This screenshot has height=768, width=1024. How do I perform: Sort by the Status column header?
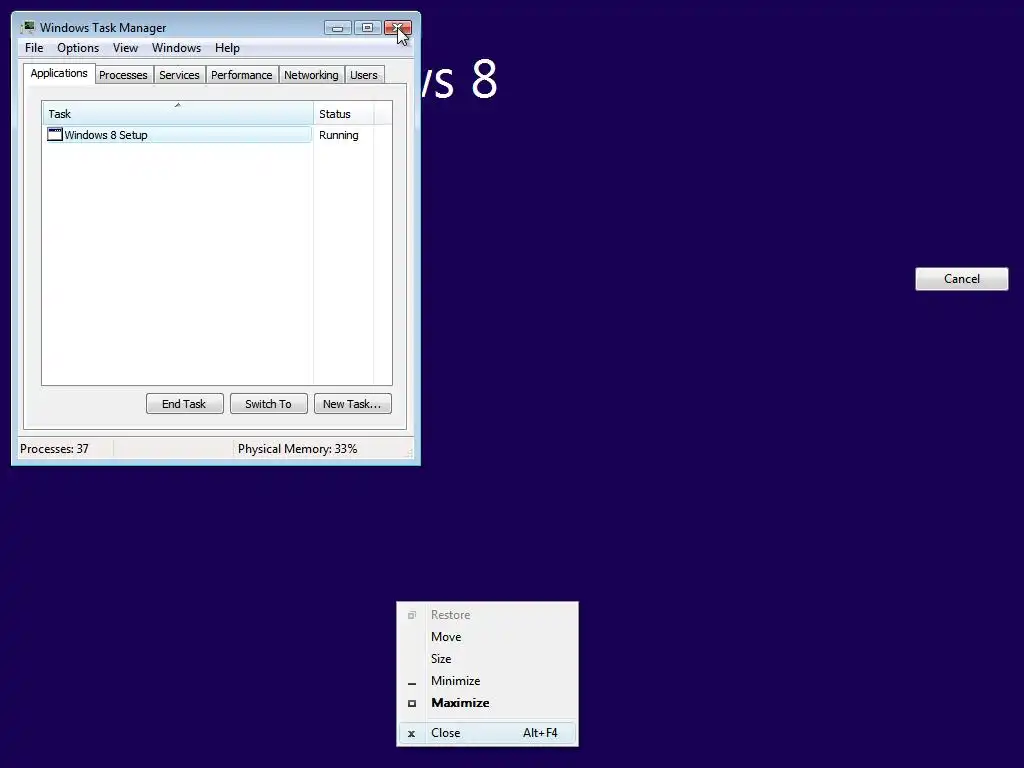pos(344,114)
